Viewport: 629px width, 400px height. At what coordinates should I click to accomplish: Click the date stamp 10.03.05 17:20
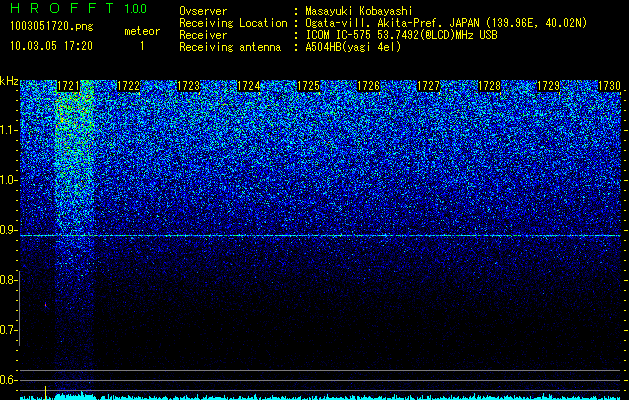coord(51,46)
